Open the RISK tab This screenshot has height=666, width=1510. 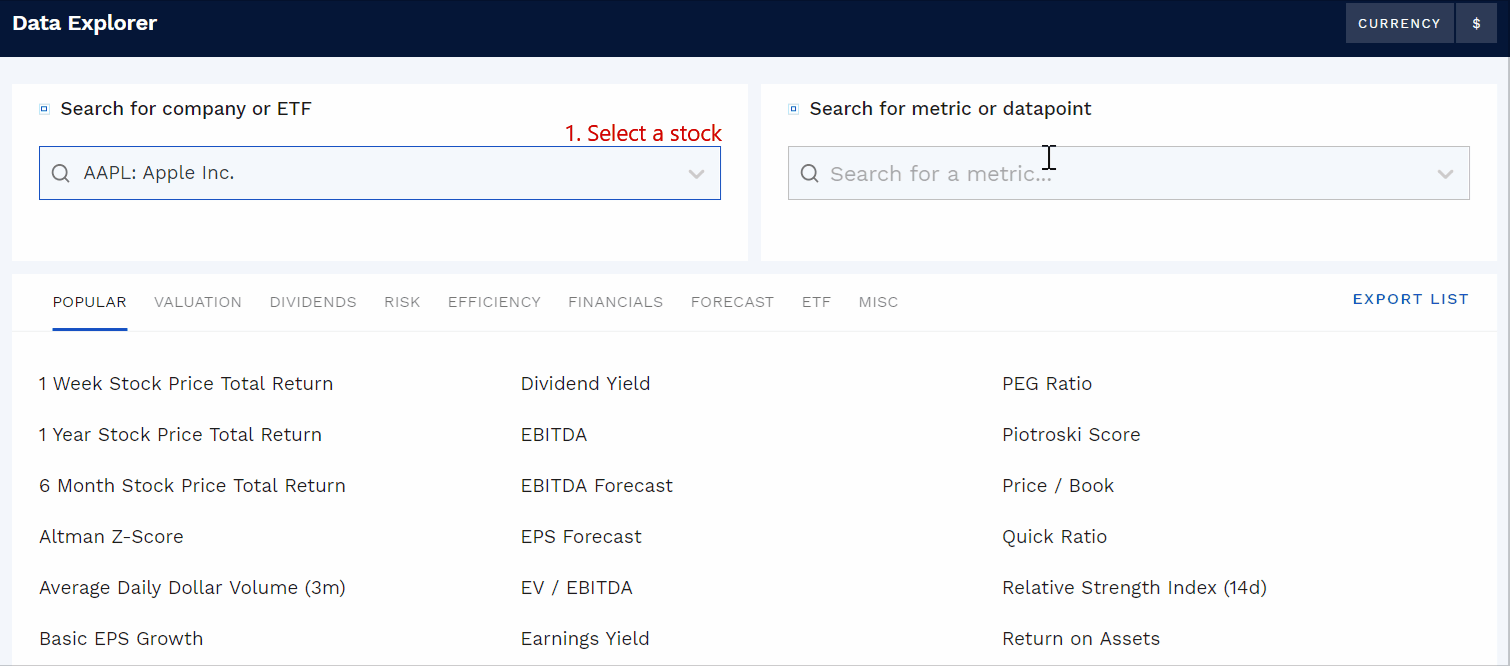coord(402,302)
